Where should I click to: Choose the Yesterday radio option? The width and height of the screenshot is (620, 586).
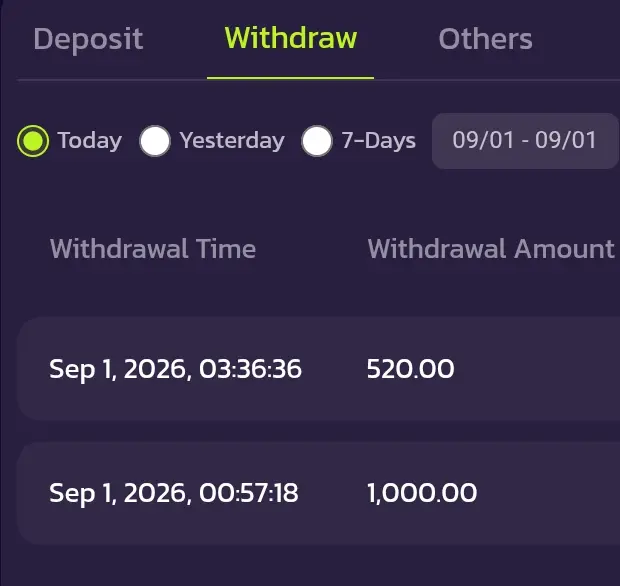155,141
